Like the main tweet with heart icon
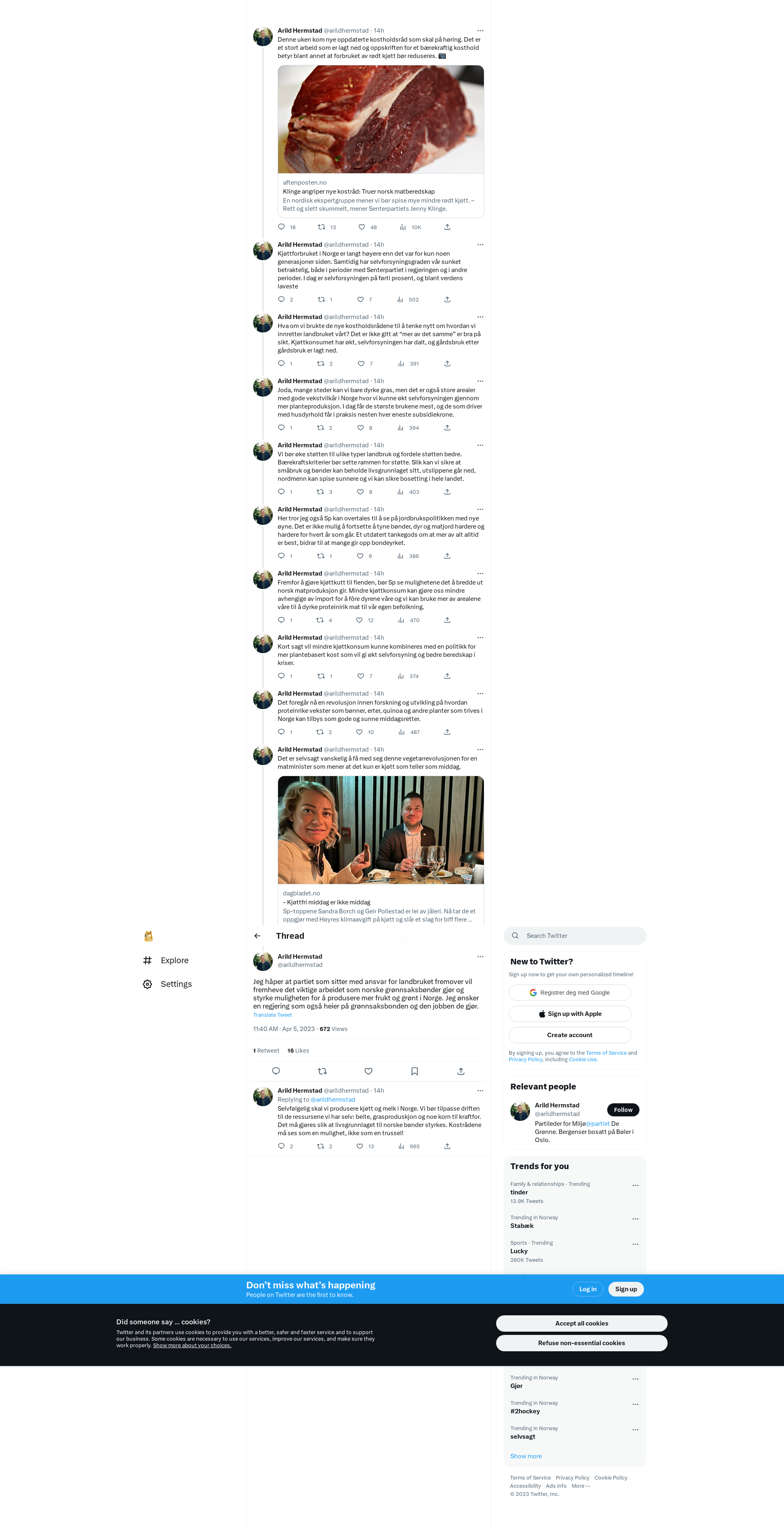Image resolution: width=784 pixels, height=1531 pixels. click(368, 1071)
